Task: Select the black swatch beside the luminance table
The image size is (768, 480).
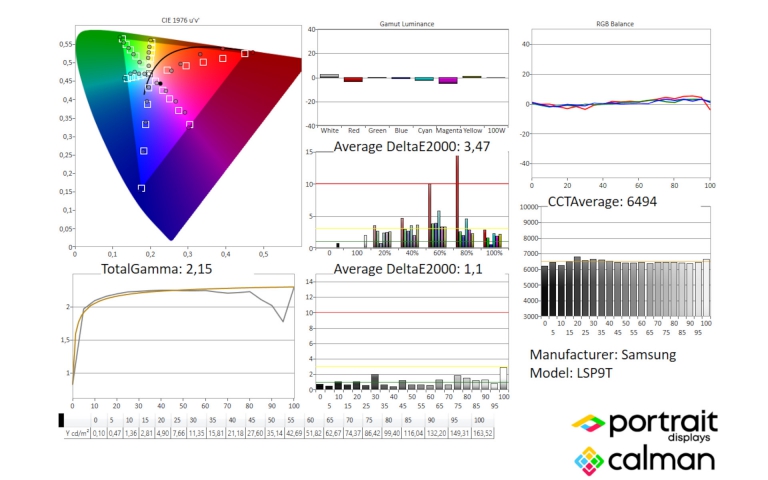Action: [x=61, y=420]
